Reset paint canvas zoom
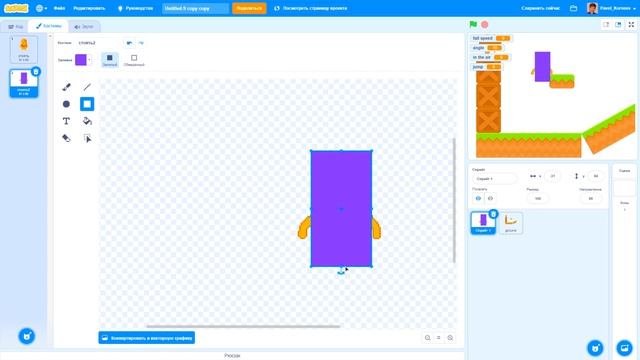This screenshot has width=640, height=360. tap(439, 338)
